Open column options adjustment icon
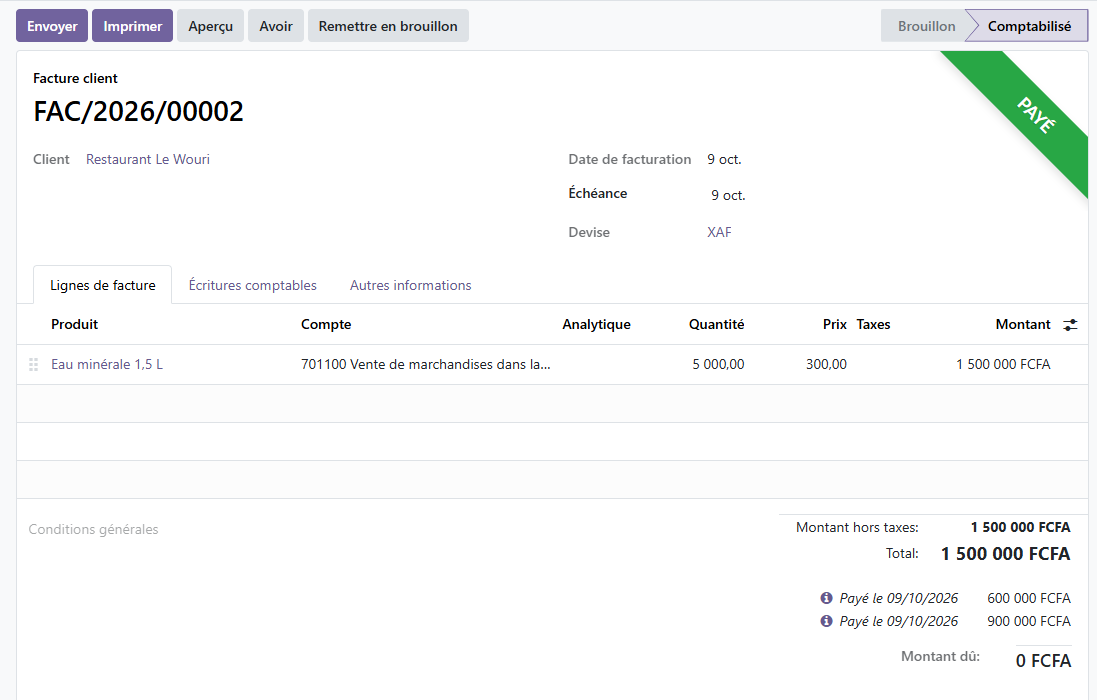Image resolution: width=1097 pixels, height=700 pixels. pyautogui.click(x=1070, y=324)
